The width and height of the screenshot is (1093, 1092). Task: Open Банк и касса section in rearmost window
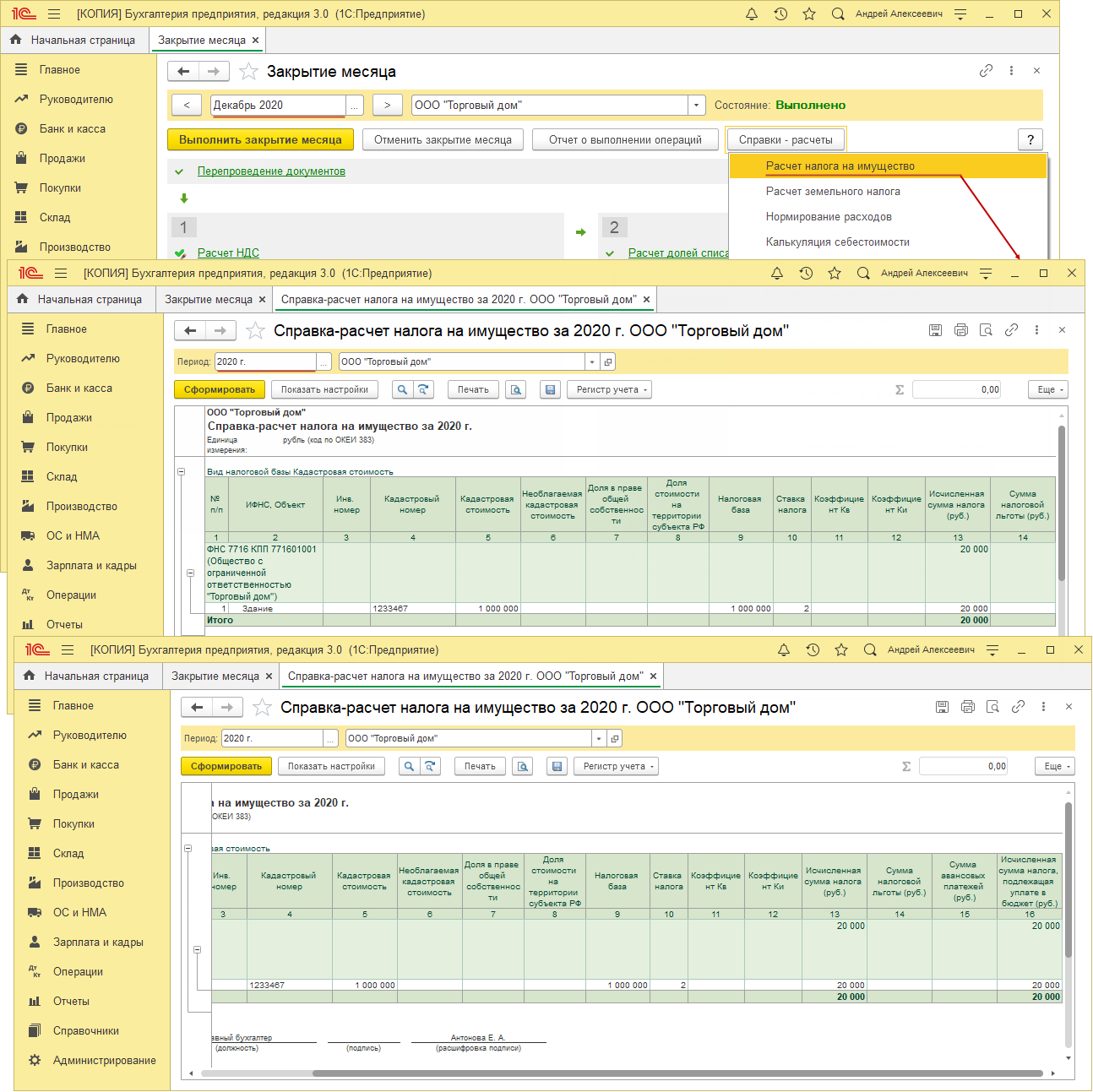(73, 129)
